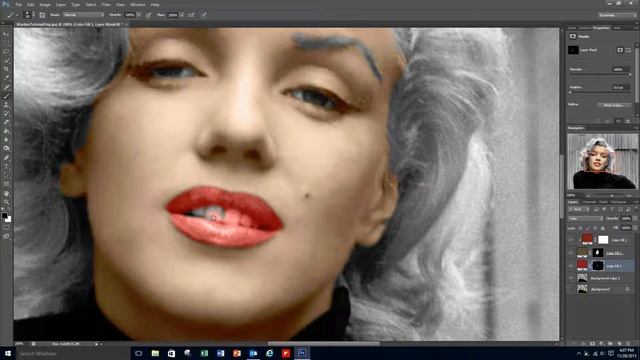
Task: Move the Navigator zoom slider
Action: [611, 196]
